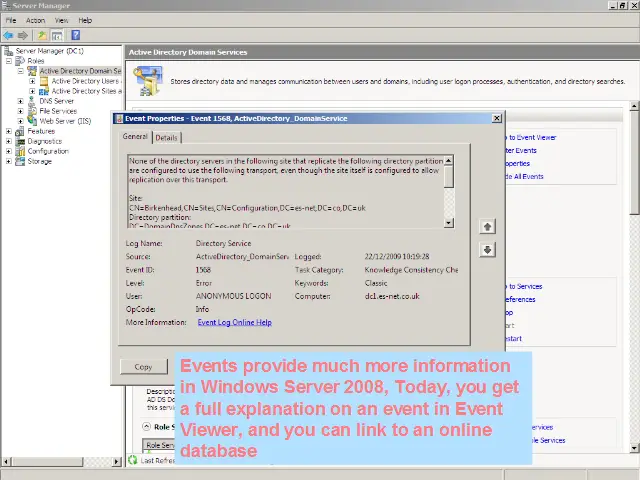Viewport: 640px width, 480px height.
Task: Switch to the Details tab
Action: (x=167, y=138)
